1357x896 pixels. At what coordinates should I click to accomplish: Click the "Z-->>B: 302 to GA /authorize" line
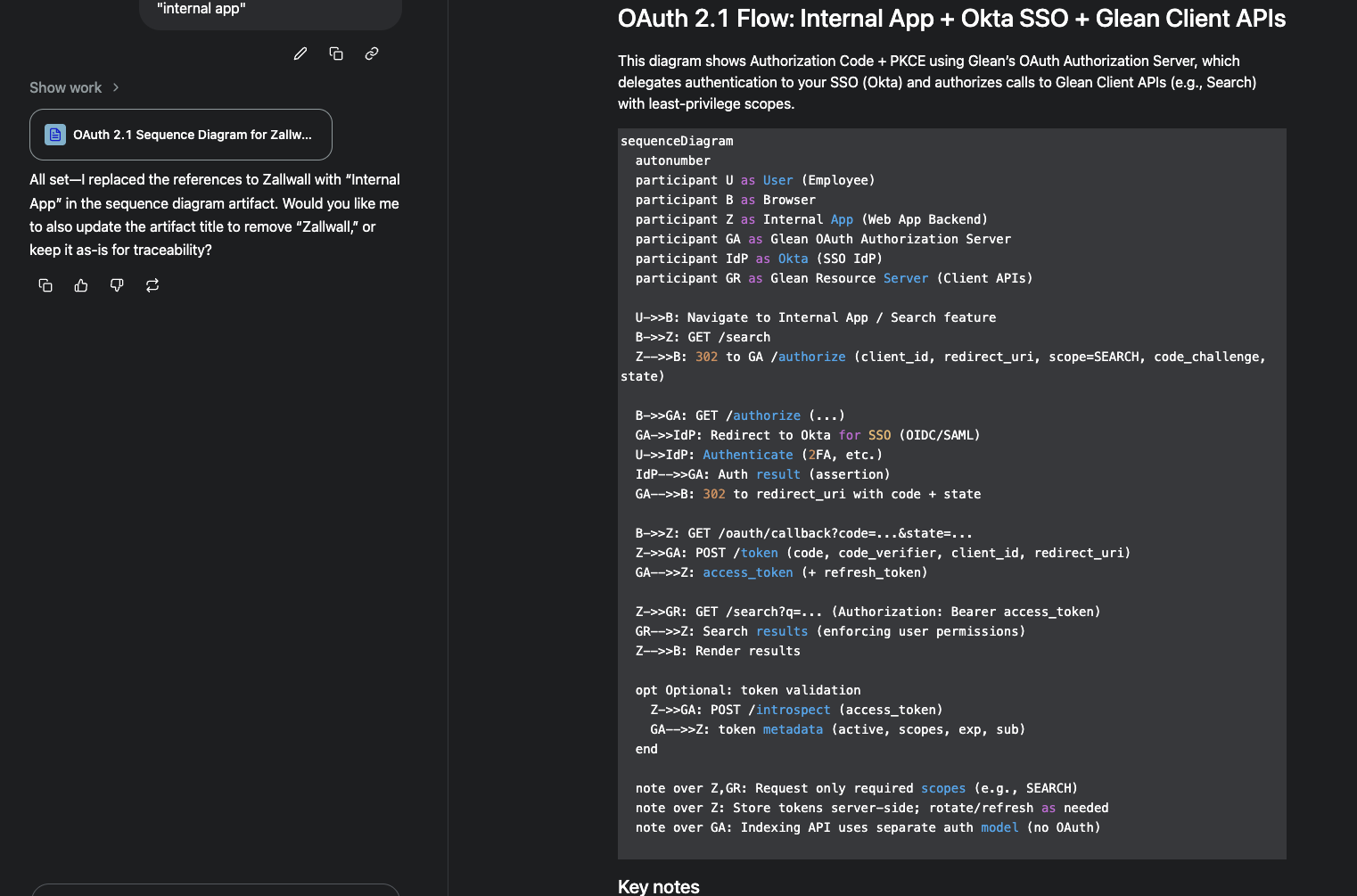coord(943,366)
